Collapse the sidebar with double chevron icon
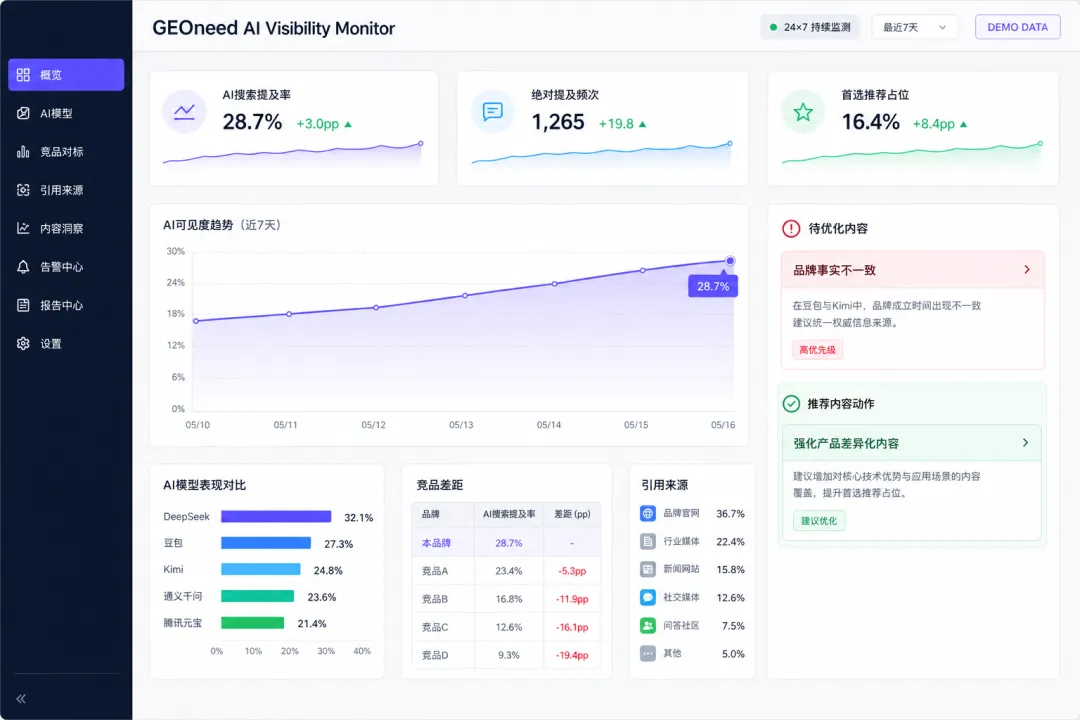 coord(21,699)
